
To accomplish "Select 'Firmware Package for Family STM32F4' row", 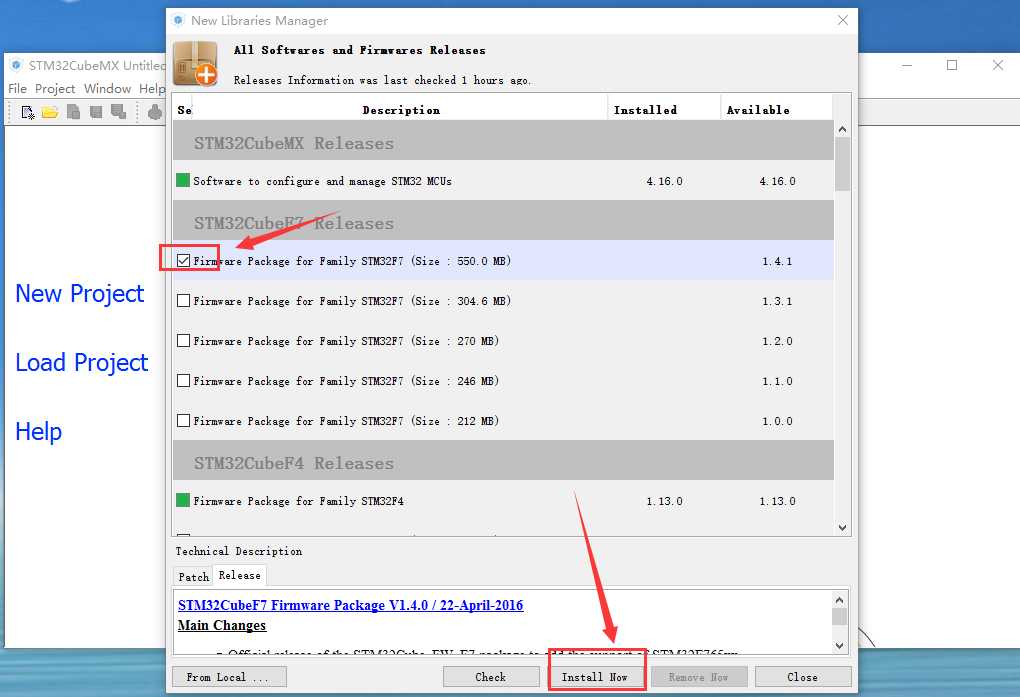I will [503, 501].
